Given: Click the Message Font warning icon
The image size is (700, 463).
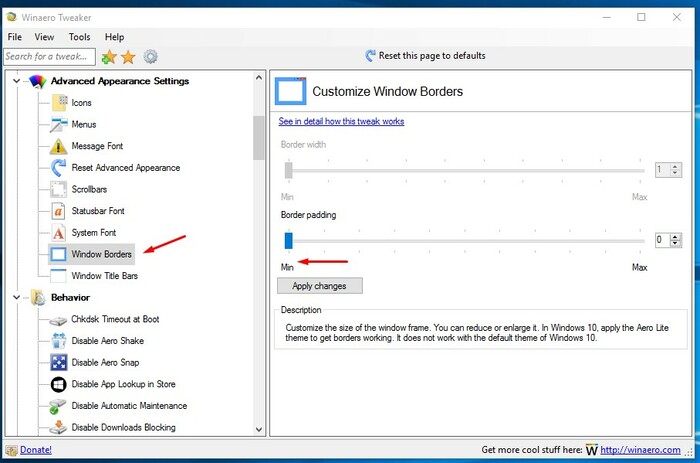Looking at the screenshot, I should pyautogui.click(x=58, y=146).
